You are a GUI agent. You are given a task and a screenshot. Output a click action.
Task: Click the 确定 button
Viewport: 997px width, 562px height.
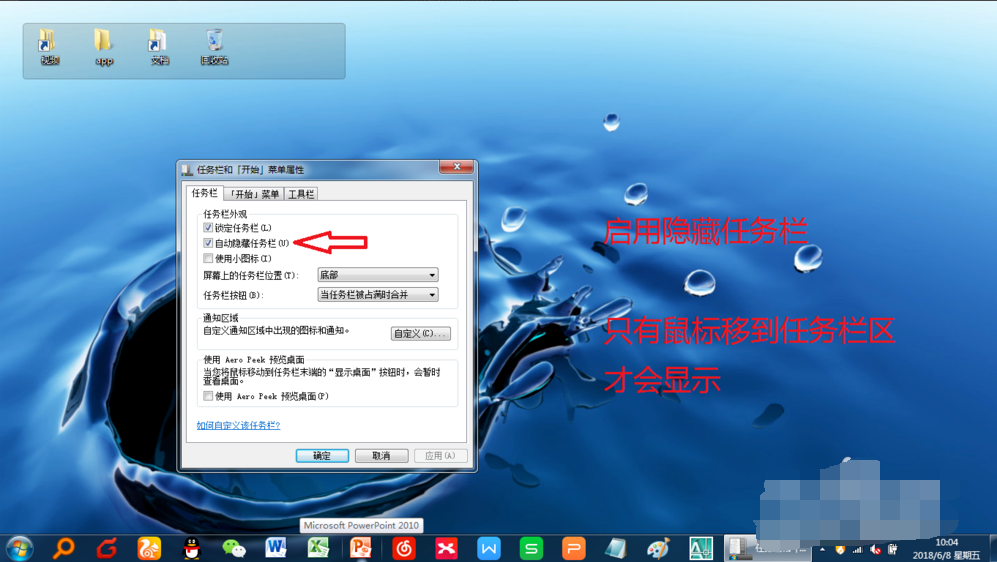322,455
